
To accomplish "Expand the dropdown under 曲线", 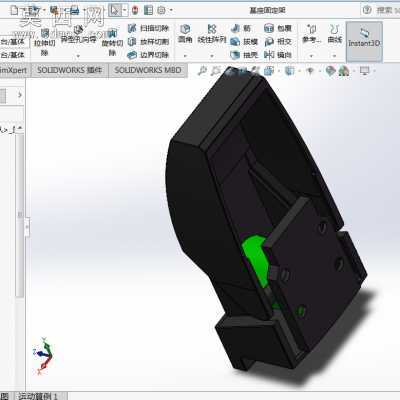I will pyautogui.click(x=335, y=56).
